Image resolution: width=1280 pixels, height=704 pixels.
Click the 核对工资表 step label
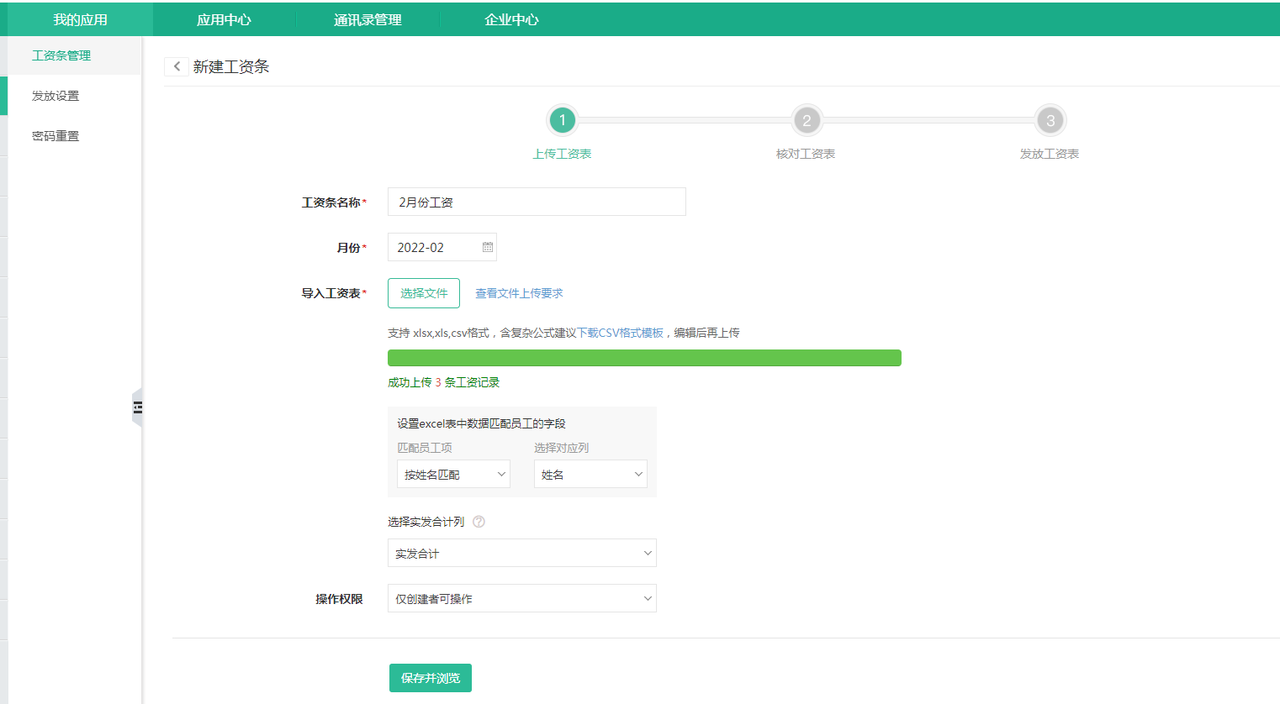pos(806,154)
